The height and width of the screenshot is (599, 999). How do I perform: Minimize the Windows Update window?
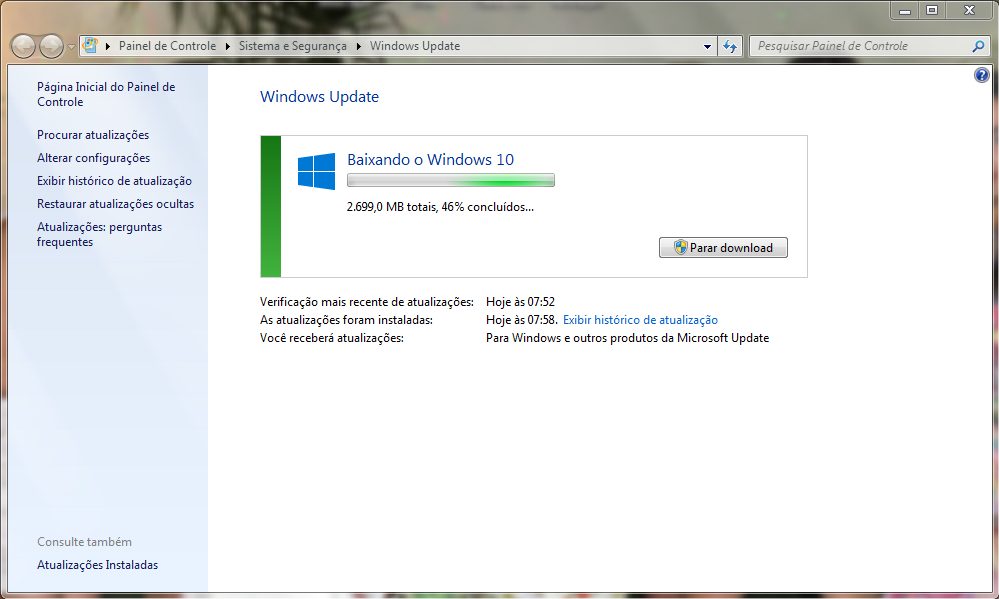coord(905,11)
